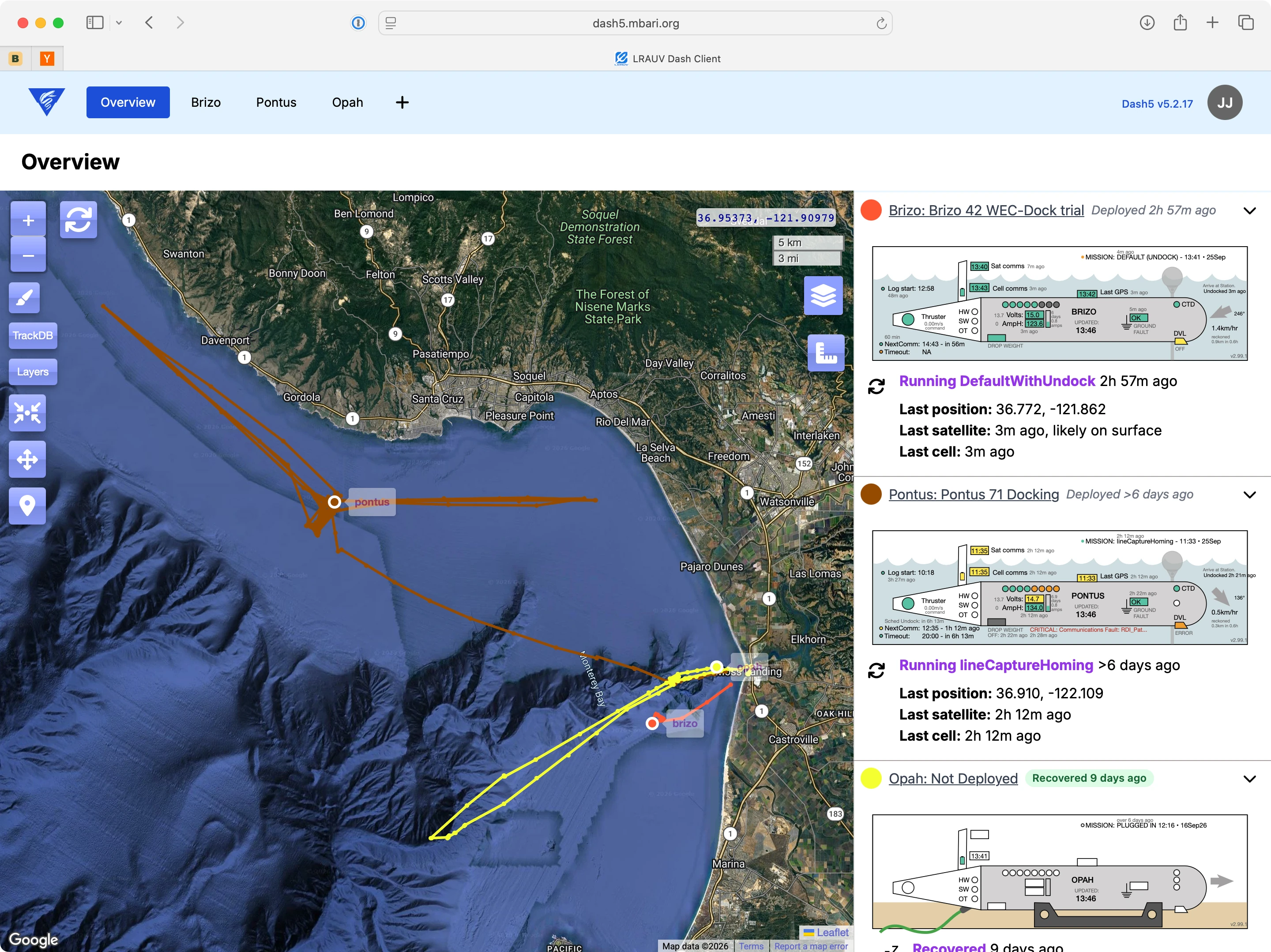Reload the page in Safari
Screen dimensions: 1271x952
(881, 23)
